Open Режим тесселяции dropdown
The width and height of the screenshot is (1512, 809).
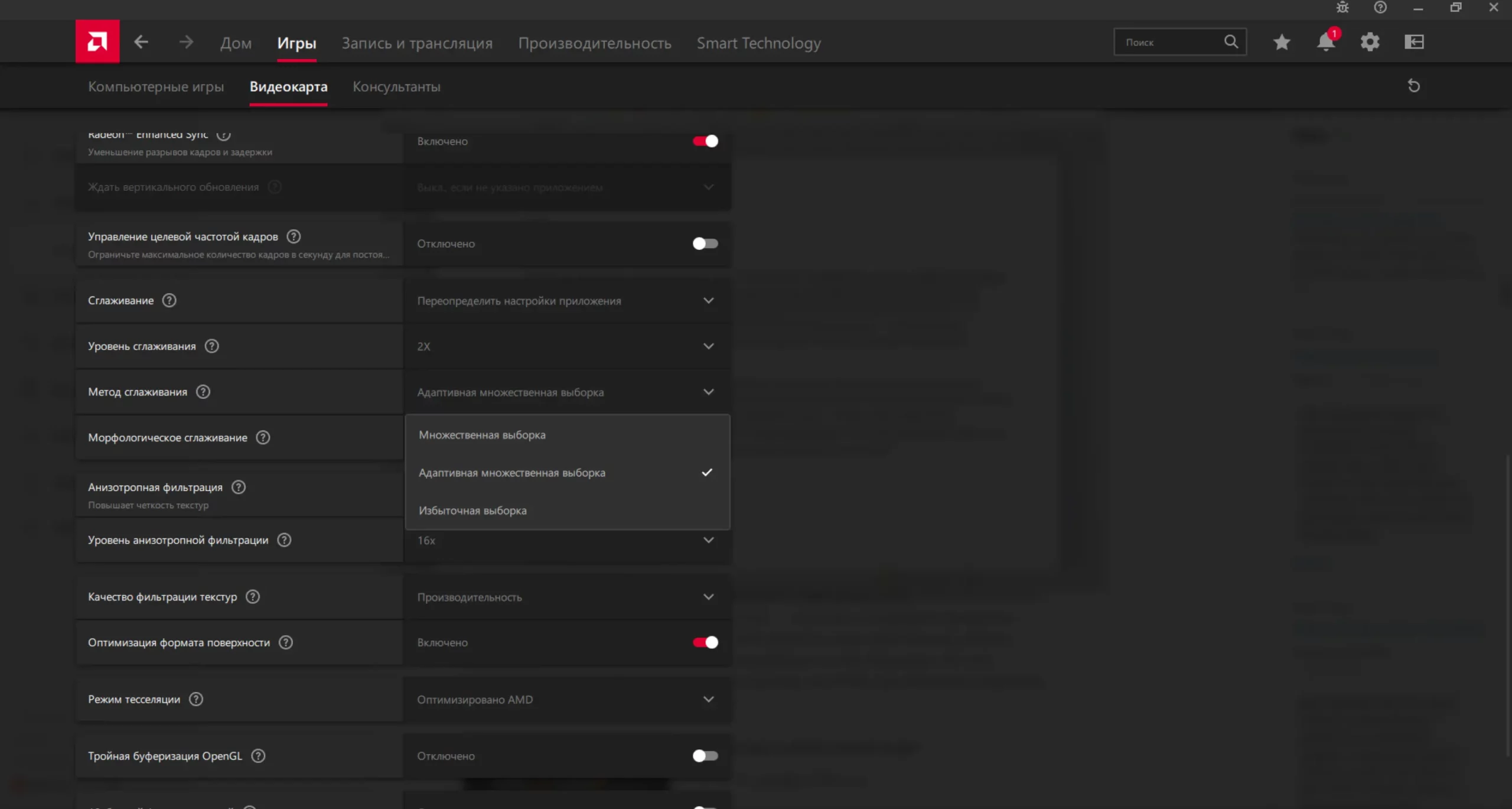coord(566,700)
